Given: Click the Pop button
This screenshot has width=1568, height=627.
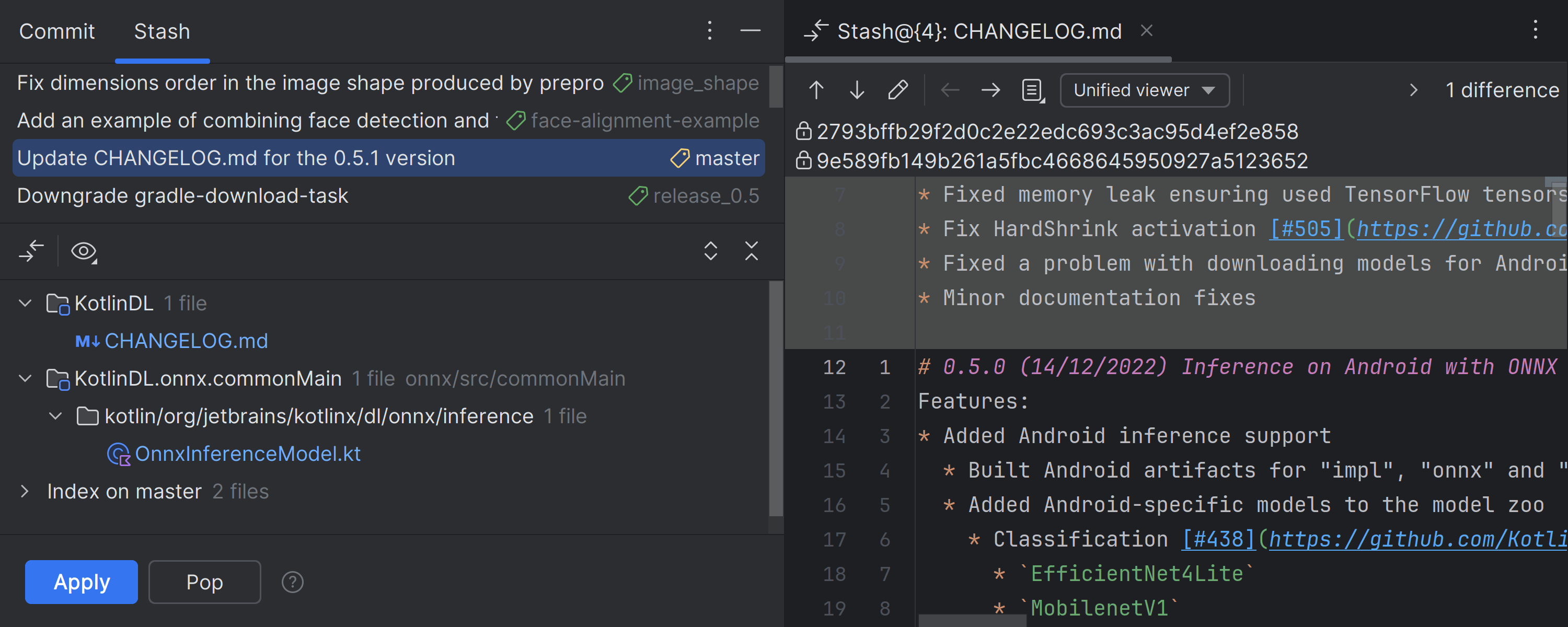Looking at the screenshot, I should (204, 581).
